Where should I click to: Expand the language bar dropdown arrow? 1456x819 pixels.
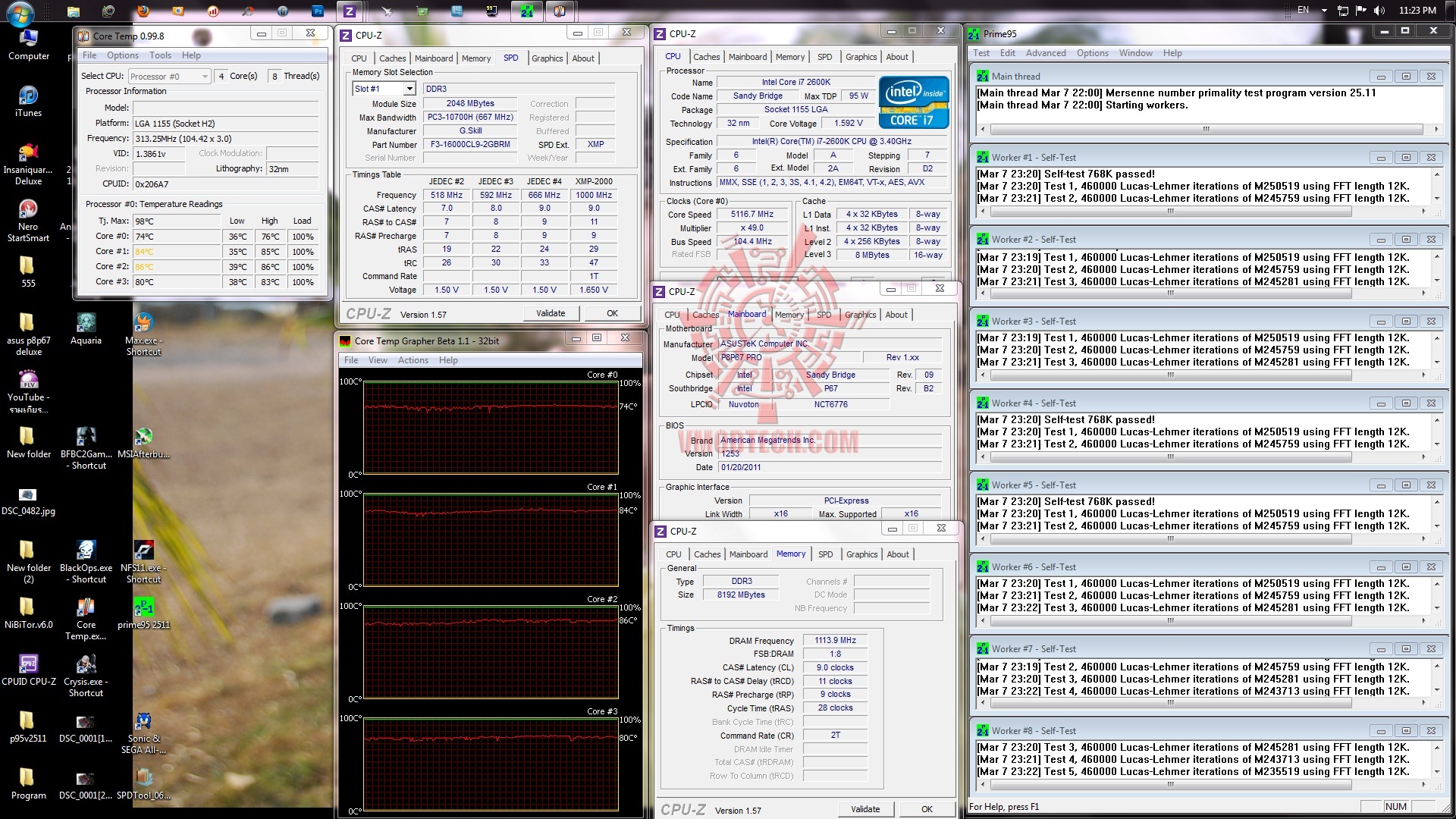click(1324, 11)
